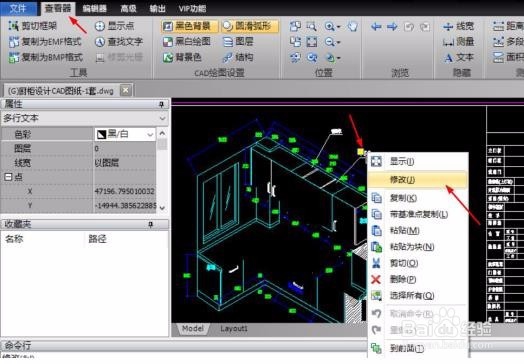Open the zoom in dropdown arrow
Viewport: 524px width, 364px height.
tap(339, 27)
